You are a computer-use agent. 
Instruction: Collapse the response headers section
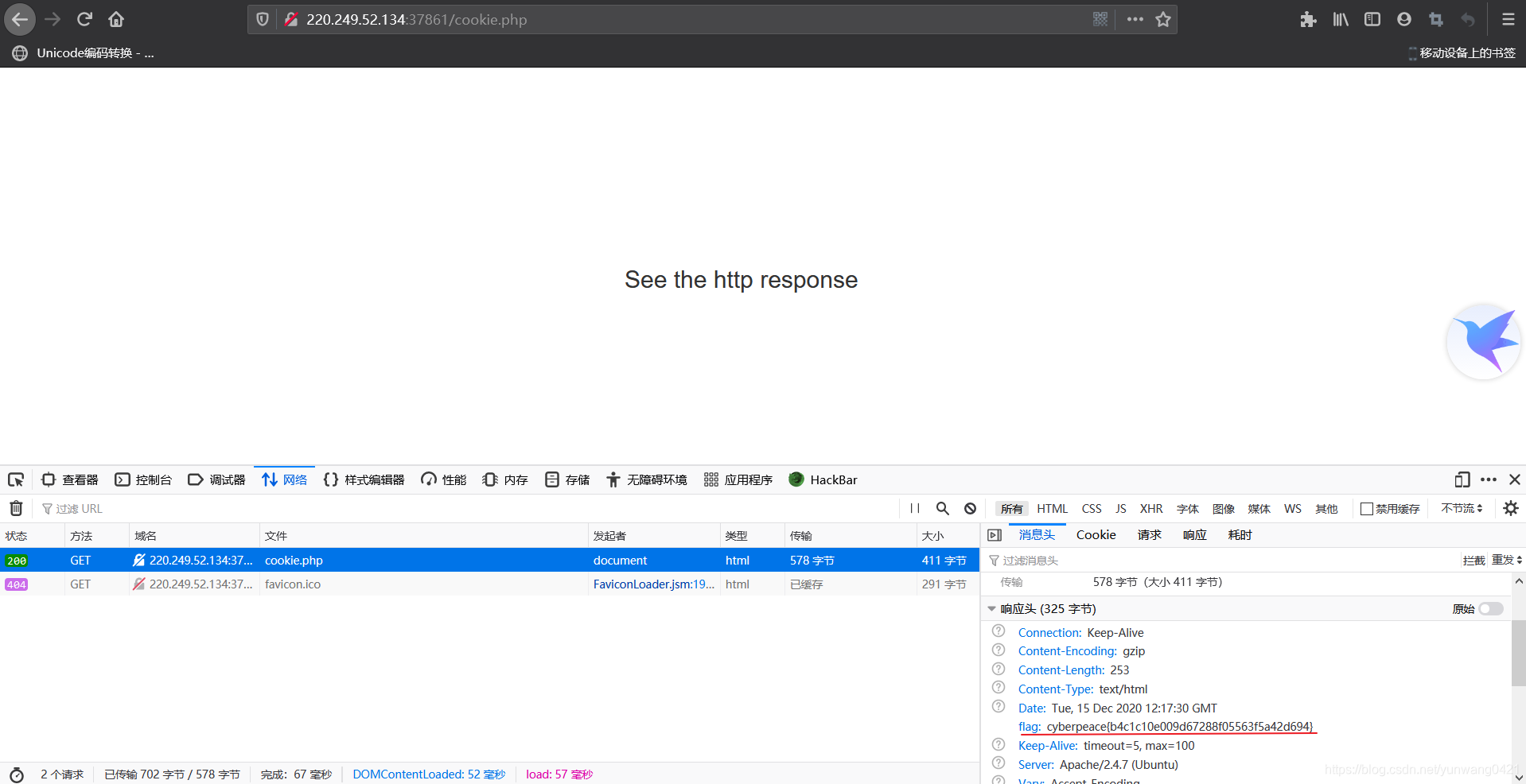991,609
